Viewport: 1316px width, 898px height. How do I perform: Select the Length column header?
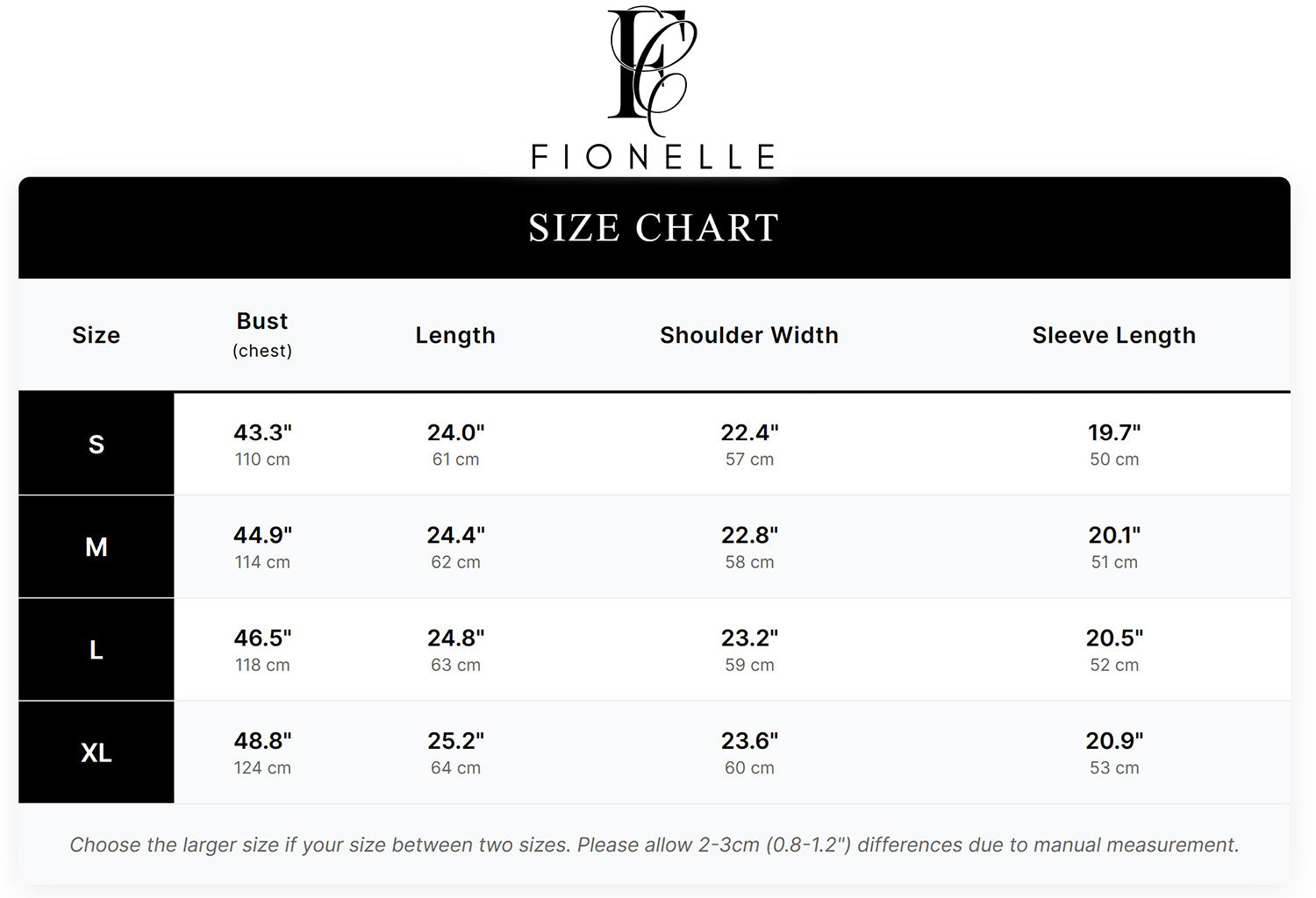click(455, 335)
